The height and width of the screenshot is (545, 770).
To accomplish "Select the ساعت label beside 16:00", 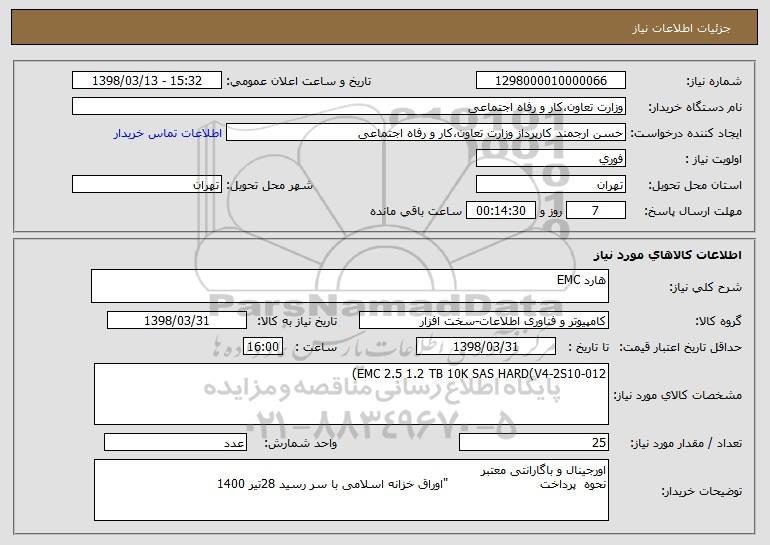I will pos(316,347).
